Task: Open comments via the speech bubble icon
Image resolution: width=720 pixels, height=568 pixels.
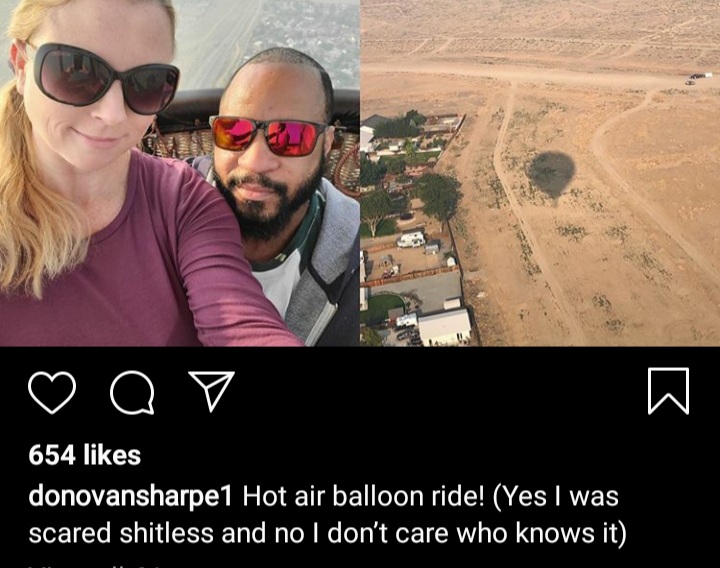Action: 132,393
